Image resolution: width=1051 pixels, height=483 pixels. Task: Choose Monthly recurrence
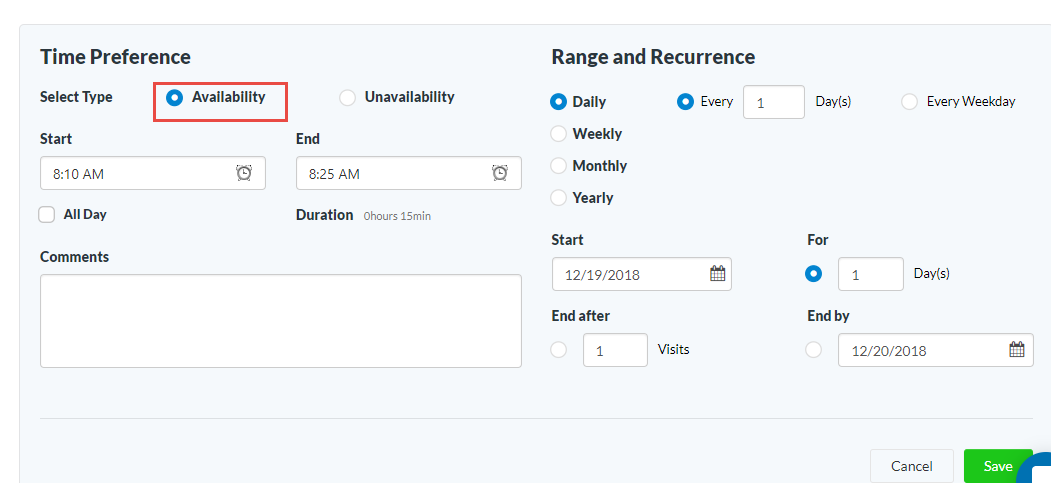click(x=558, y=166)
